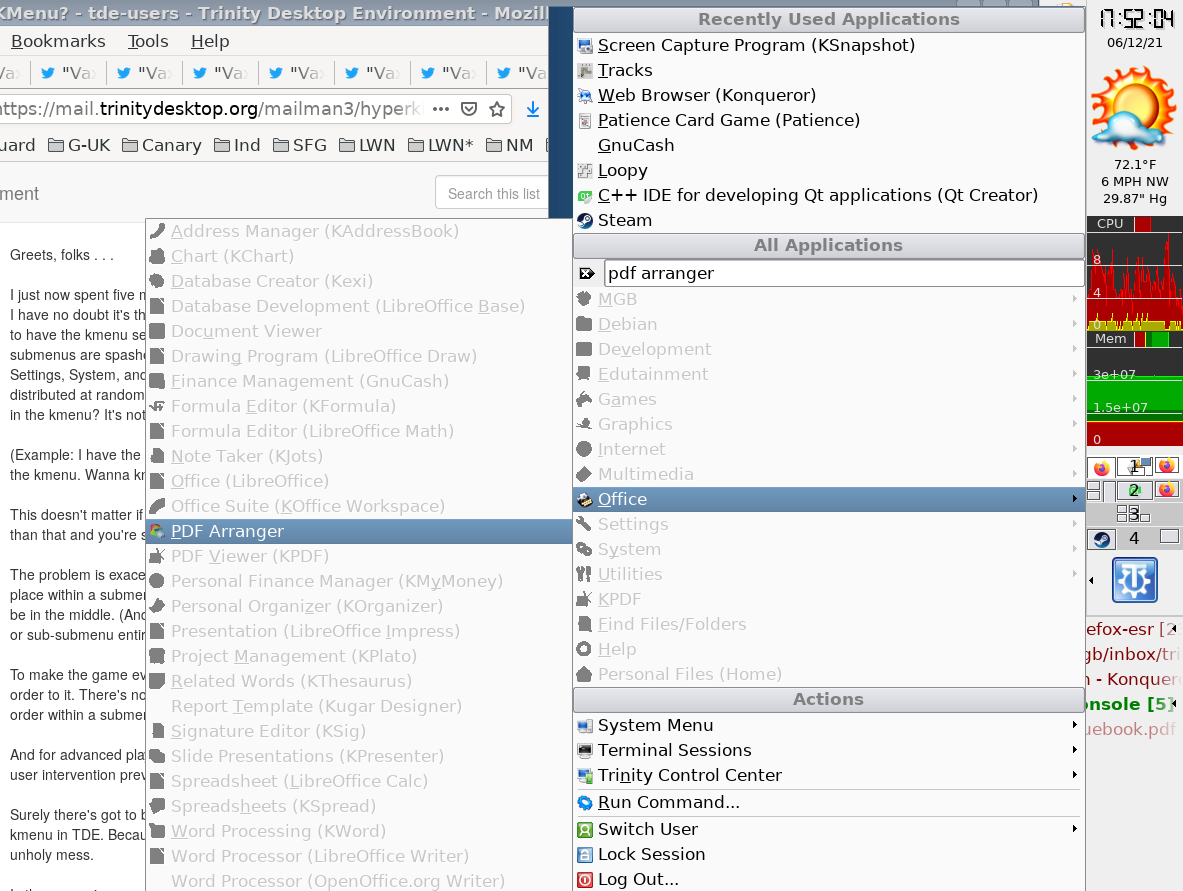The height and width of the screenshot is (891, 1183).
Task: Open the SFG bookmarks folder
Action: click(300, 145)
